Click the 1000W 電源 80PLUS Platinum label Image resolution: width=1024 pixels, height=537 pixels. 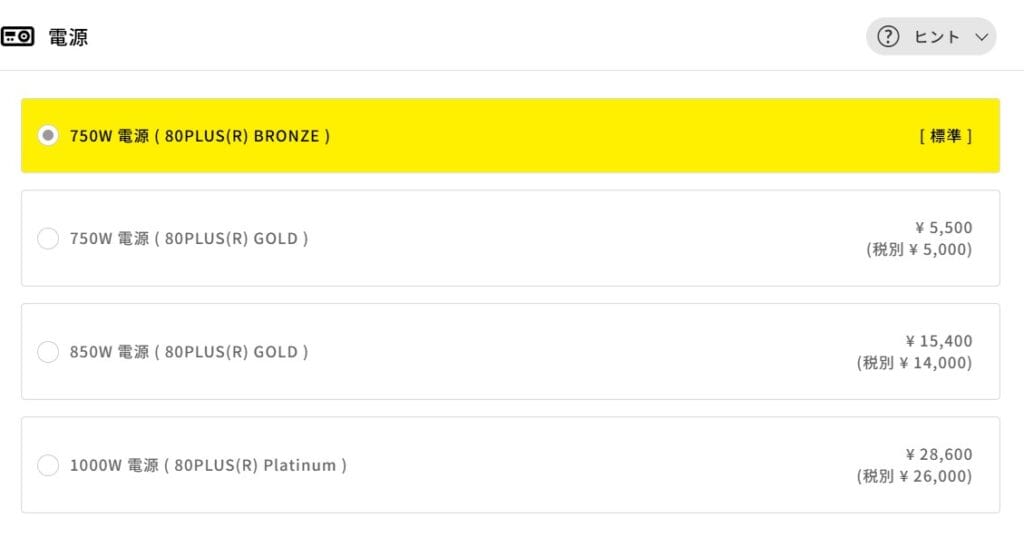coord(208,465)
